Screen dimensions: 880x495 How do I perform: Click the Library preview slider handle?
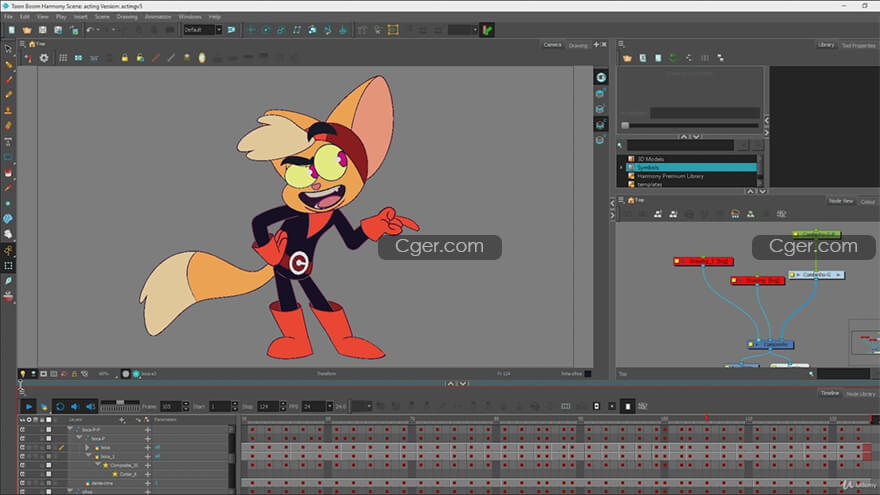(x=625, y=125)
